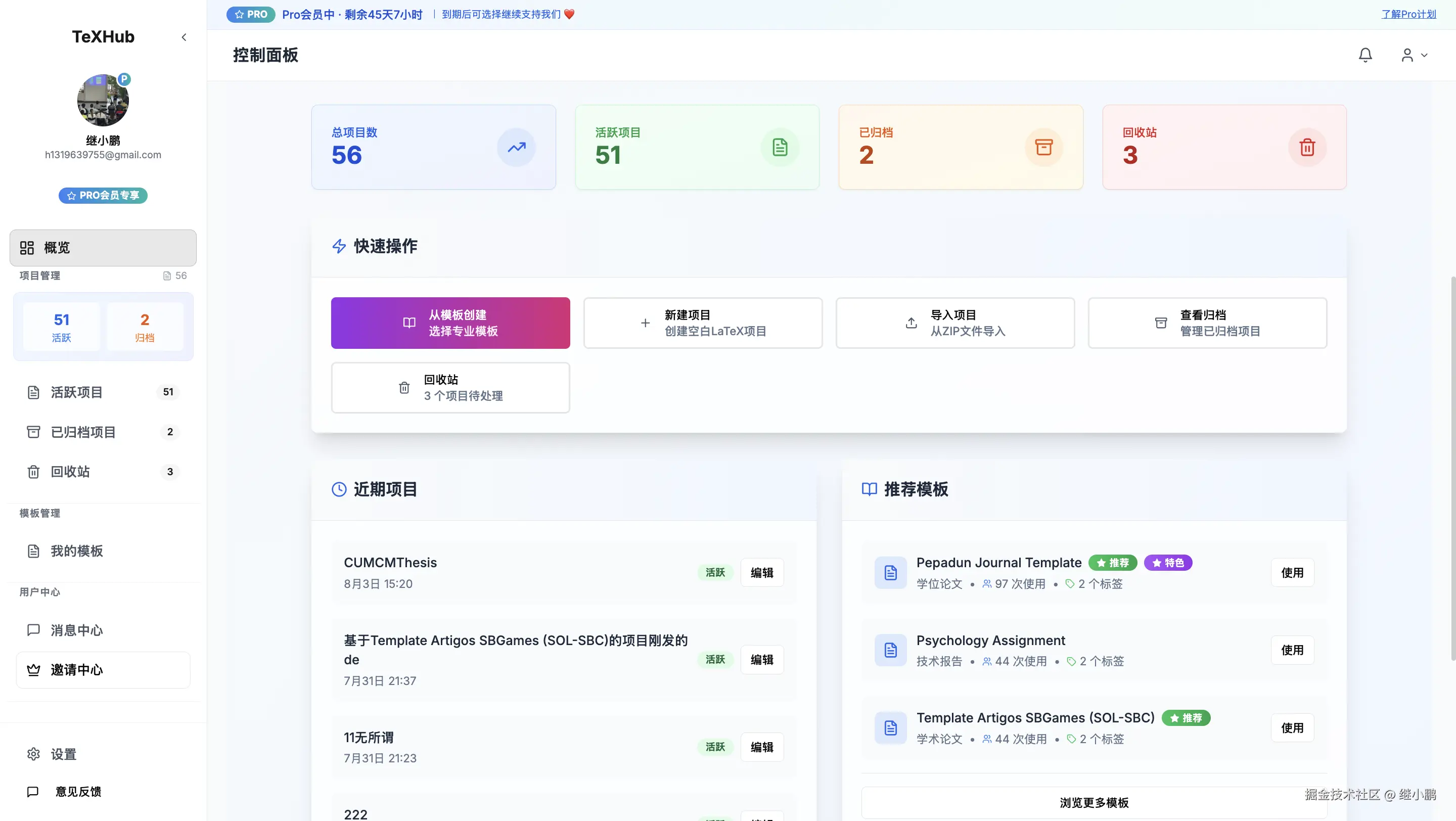Click the 我的模板 document icon in sidebar
The height and width of the screenshot is (821, 1456).
click(x=33, y=551)
